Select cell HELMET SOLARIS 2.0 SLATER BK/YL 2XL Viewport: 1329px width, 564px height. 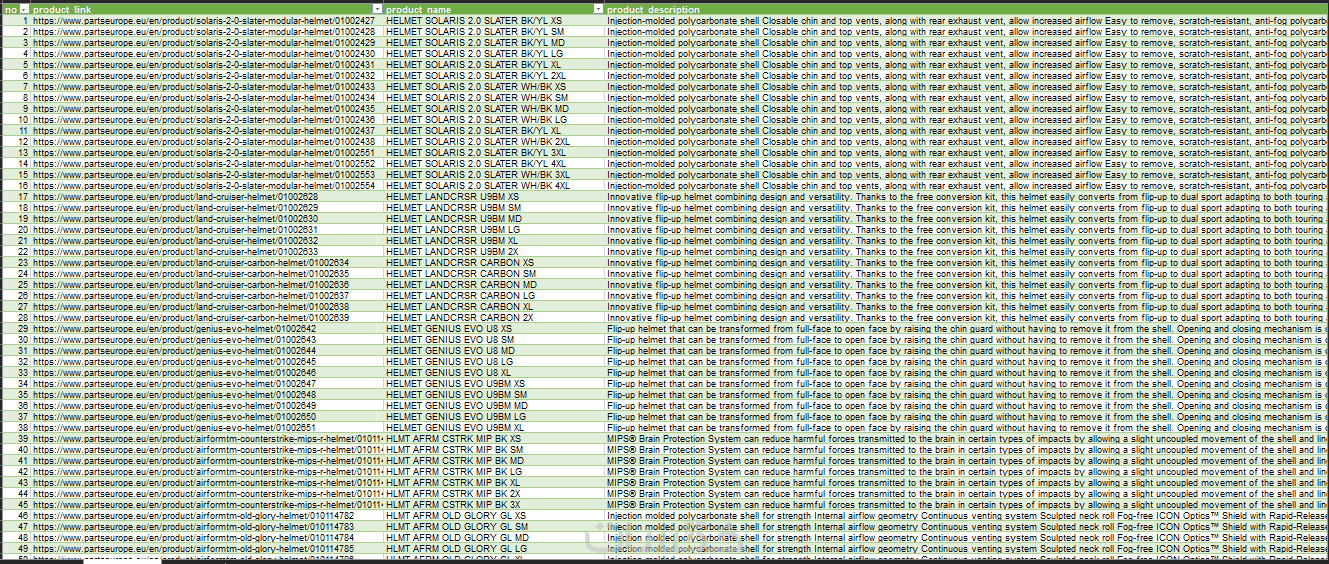pos(494,75)
